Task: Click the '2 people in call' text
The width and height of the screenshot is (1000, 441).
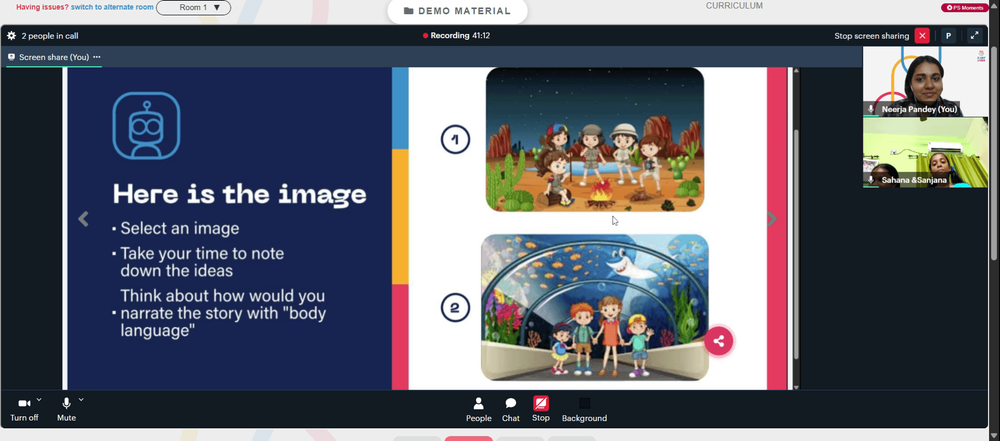Action: pyautogui.click(x=50, y=36)
